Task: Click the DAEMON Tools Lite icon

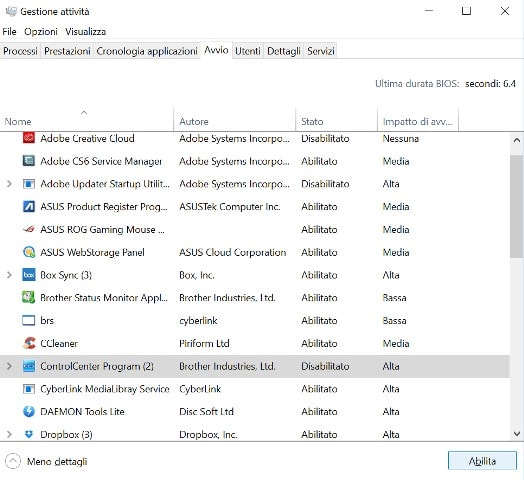Action: [x=29, y=411]
